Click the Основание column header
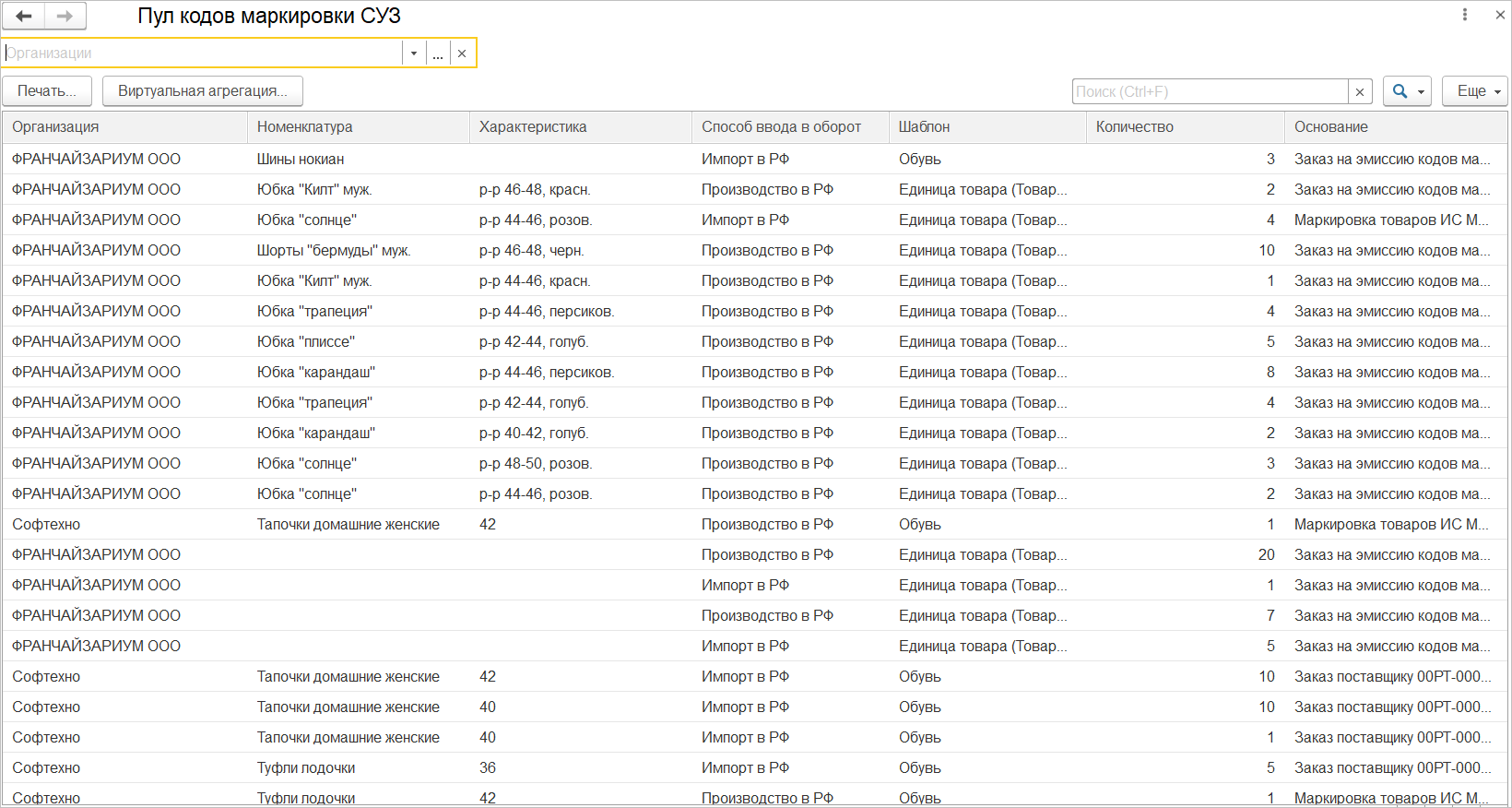Screen dimensions: 1512x808 coord(1396,127)
